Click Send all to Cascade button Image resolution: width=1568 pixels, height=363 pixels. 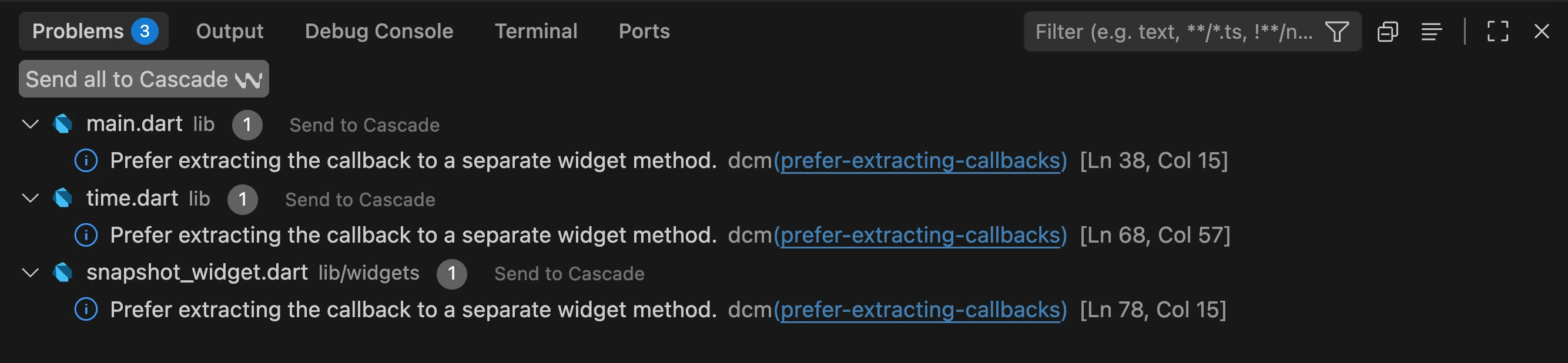(143, 79)
